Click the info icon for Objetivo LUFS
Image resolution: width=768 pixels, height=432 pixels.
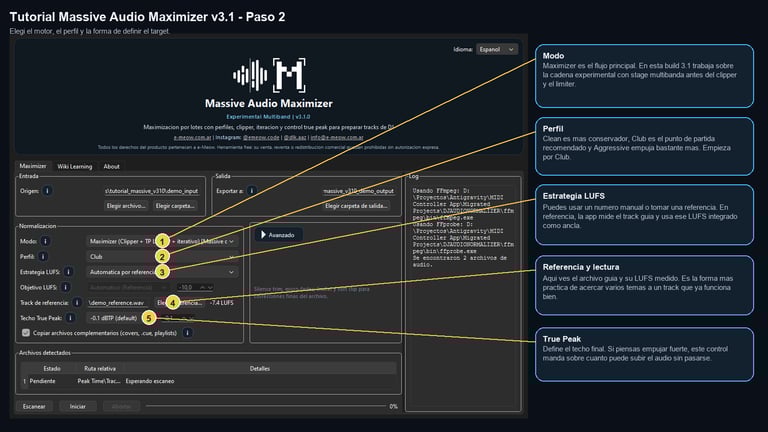tap(65, 287)
